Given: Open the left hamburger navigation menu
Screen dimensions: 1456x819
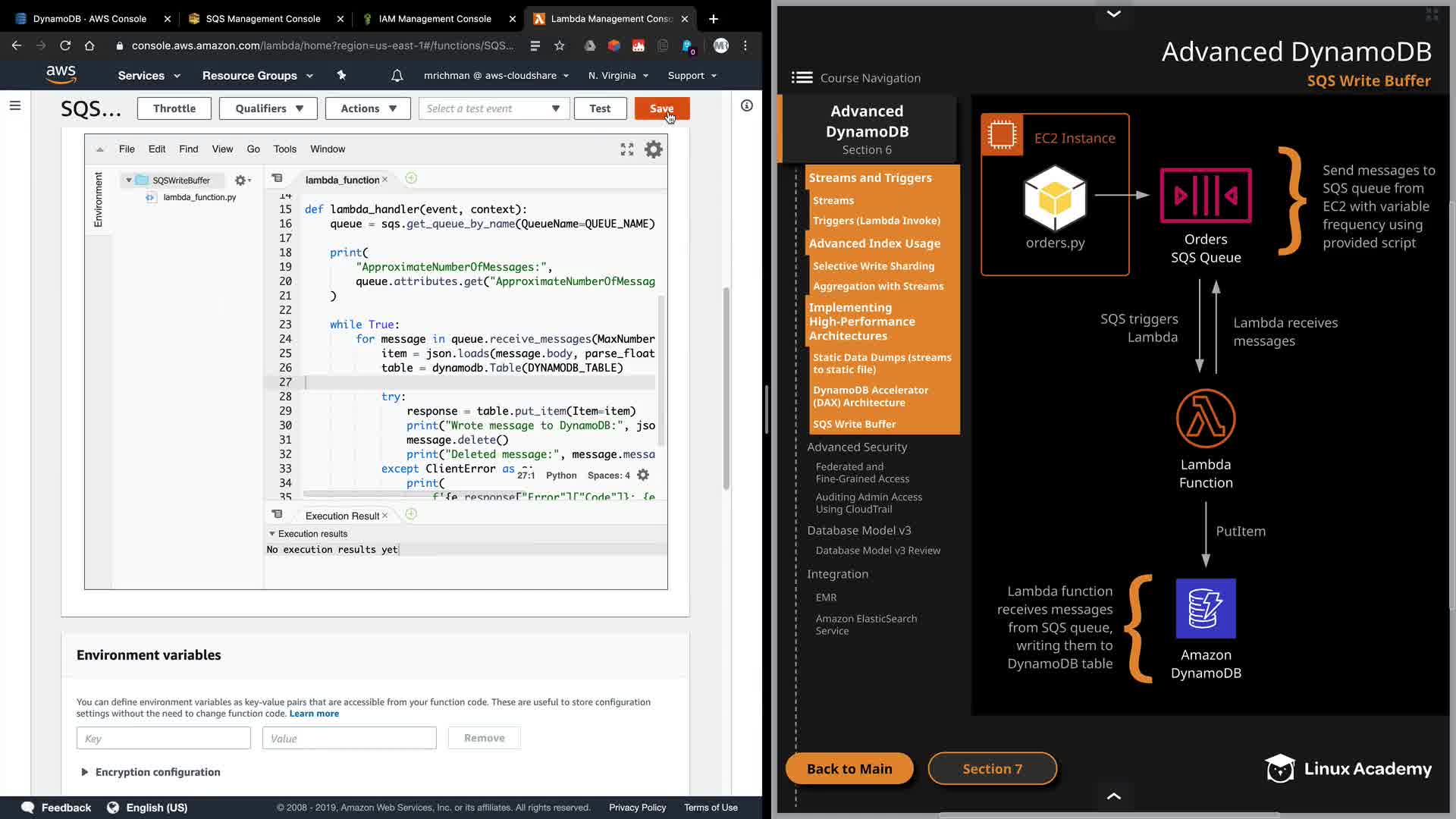Looking at the screenshot, I should tap(15, 106).
